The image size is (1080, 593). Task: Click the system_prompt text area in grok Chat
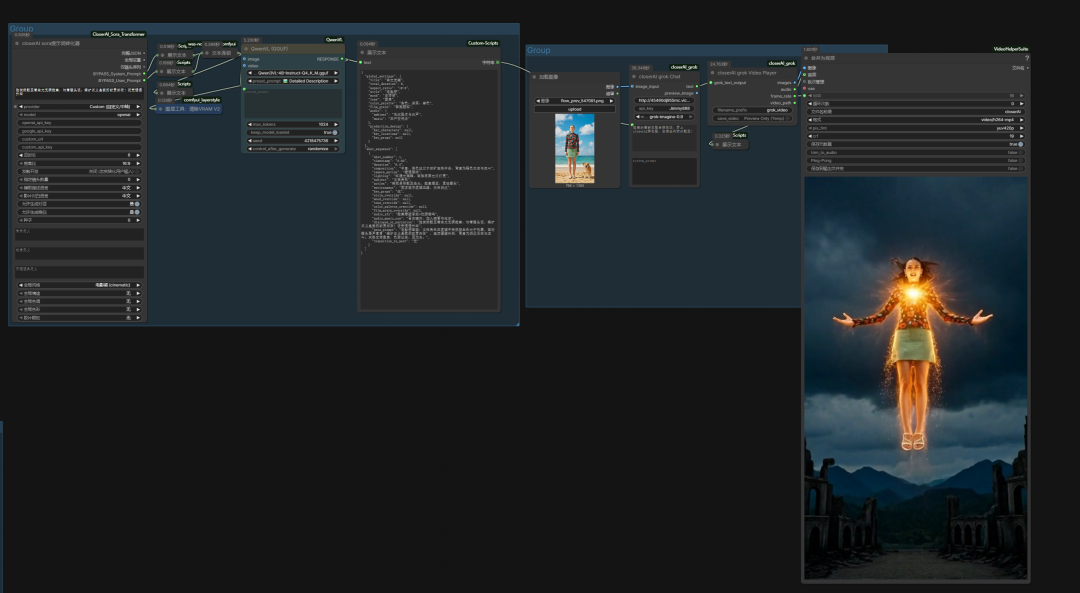(x=664, y=171)
